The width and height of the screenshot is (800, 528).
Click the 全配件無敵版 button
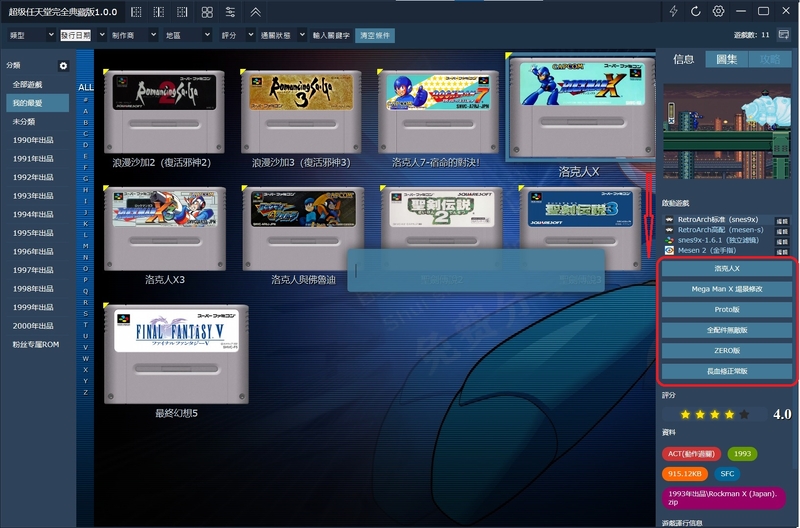pos(727,330)
